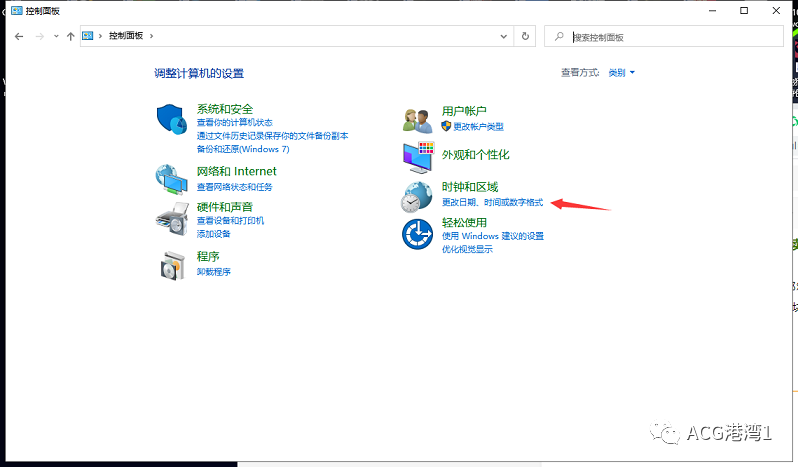Open the Network and Internet globe icon
The image size is (798, 467).
click(x=172, y=179)
